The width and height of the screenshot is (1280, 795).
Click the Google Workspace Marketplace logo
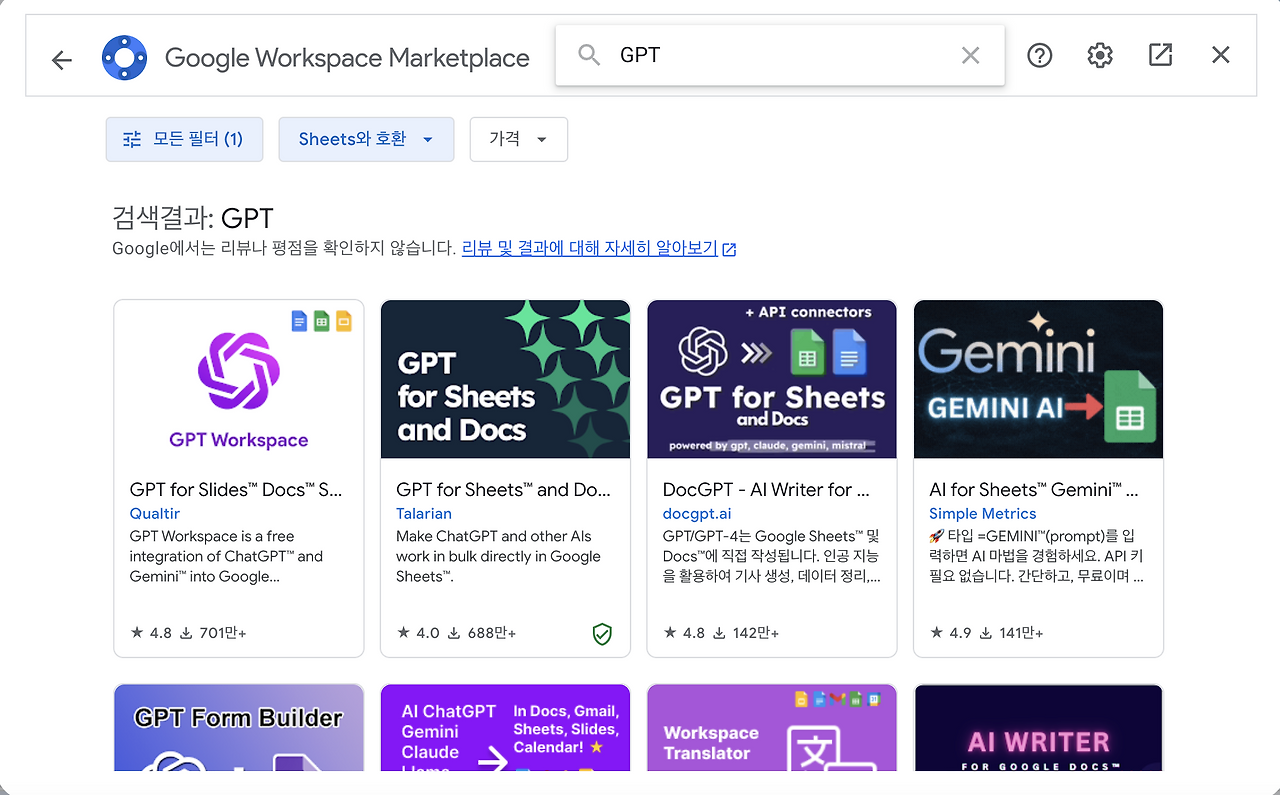(124, 58)
